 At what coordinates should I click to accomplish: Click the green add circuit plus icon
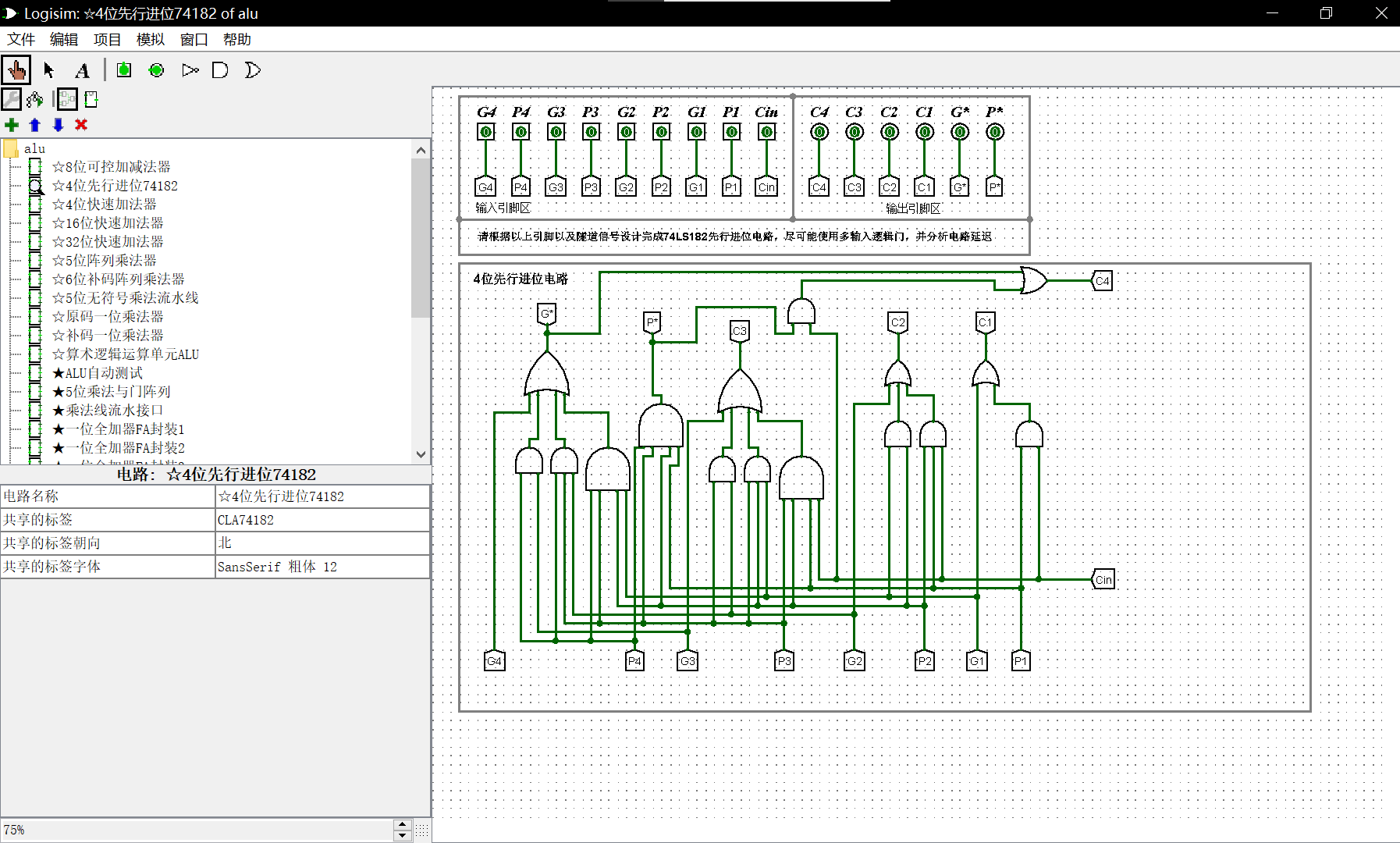tap(12, 125)
